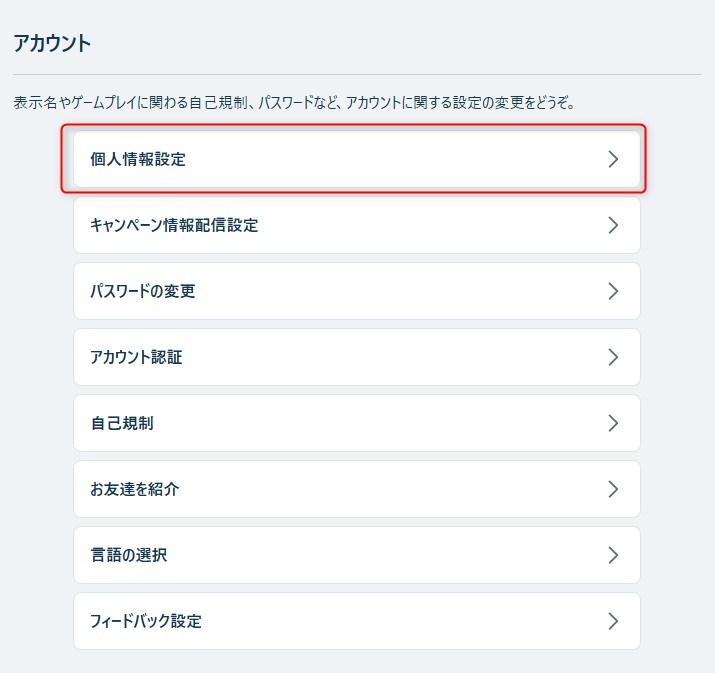Image resolution: width=715 pixels, height=673 pixels.
Task: Expand 言語の選択 via its chevron
Action: tap(613, 555)
